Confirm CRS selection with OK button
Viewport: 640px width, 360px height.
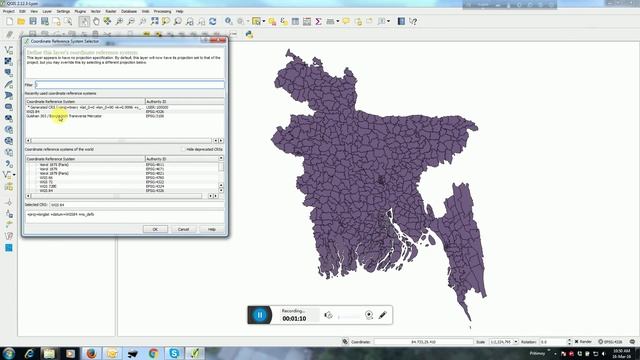click(155, 229)
